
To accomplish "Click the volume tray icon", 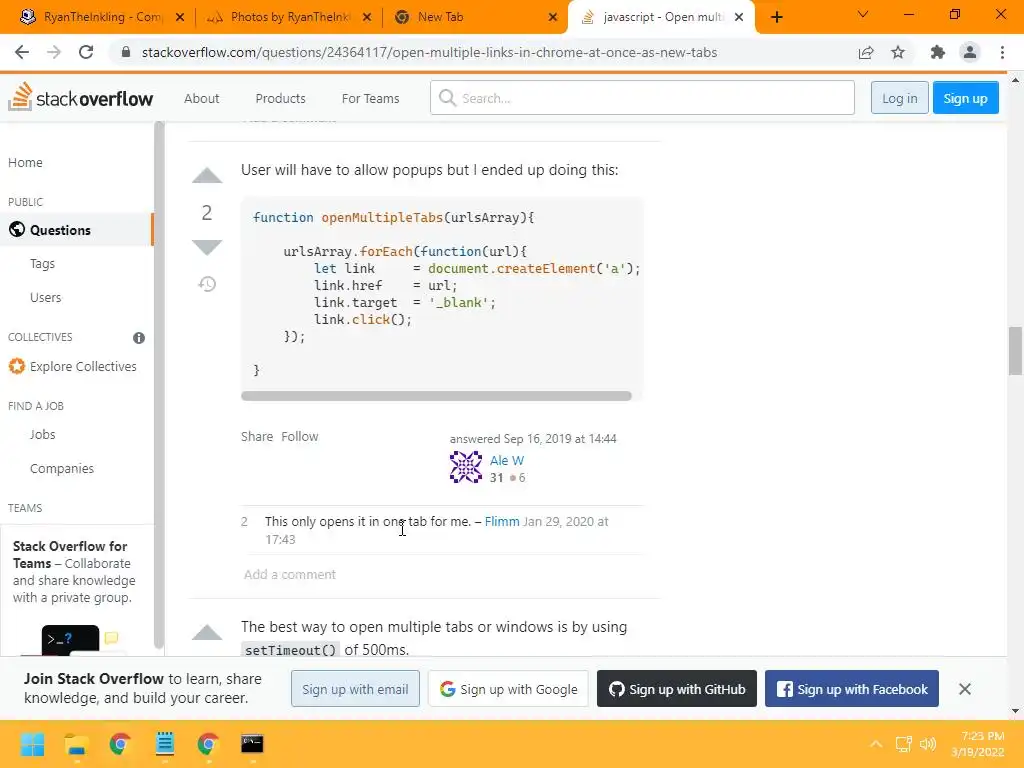I will tap(927, 744).
